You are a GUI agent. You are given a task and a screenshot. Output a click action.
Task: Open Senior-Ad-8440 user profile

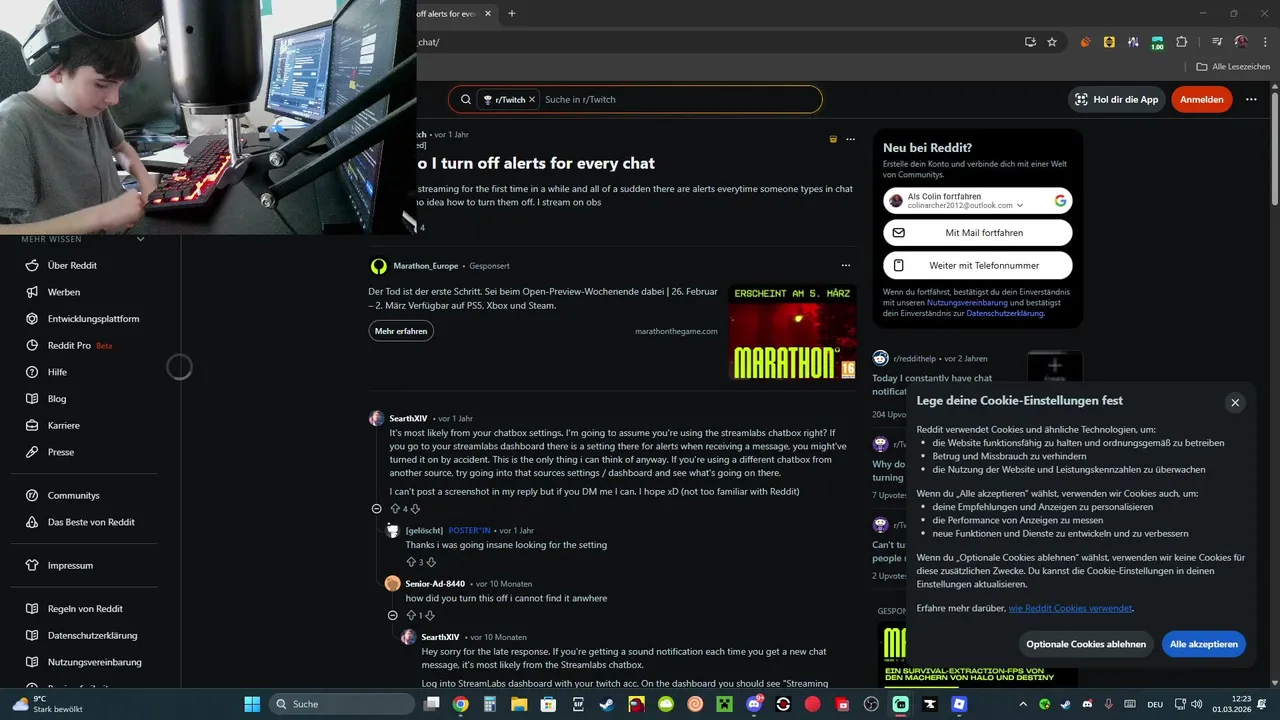[435, 583]
